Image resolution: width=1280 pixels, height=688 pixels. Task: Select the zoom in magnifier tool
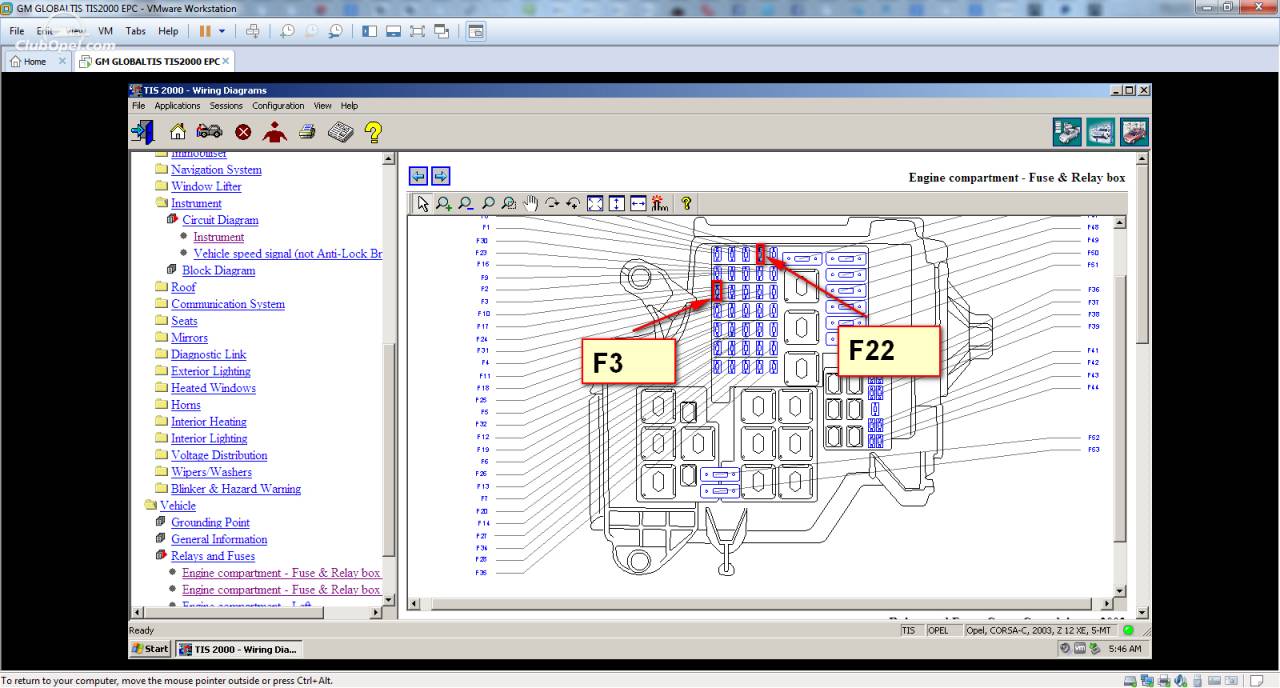[x=444, y=203]
